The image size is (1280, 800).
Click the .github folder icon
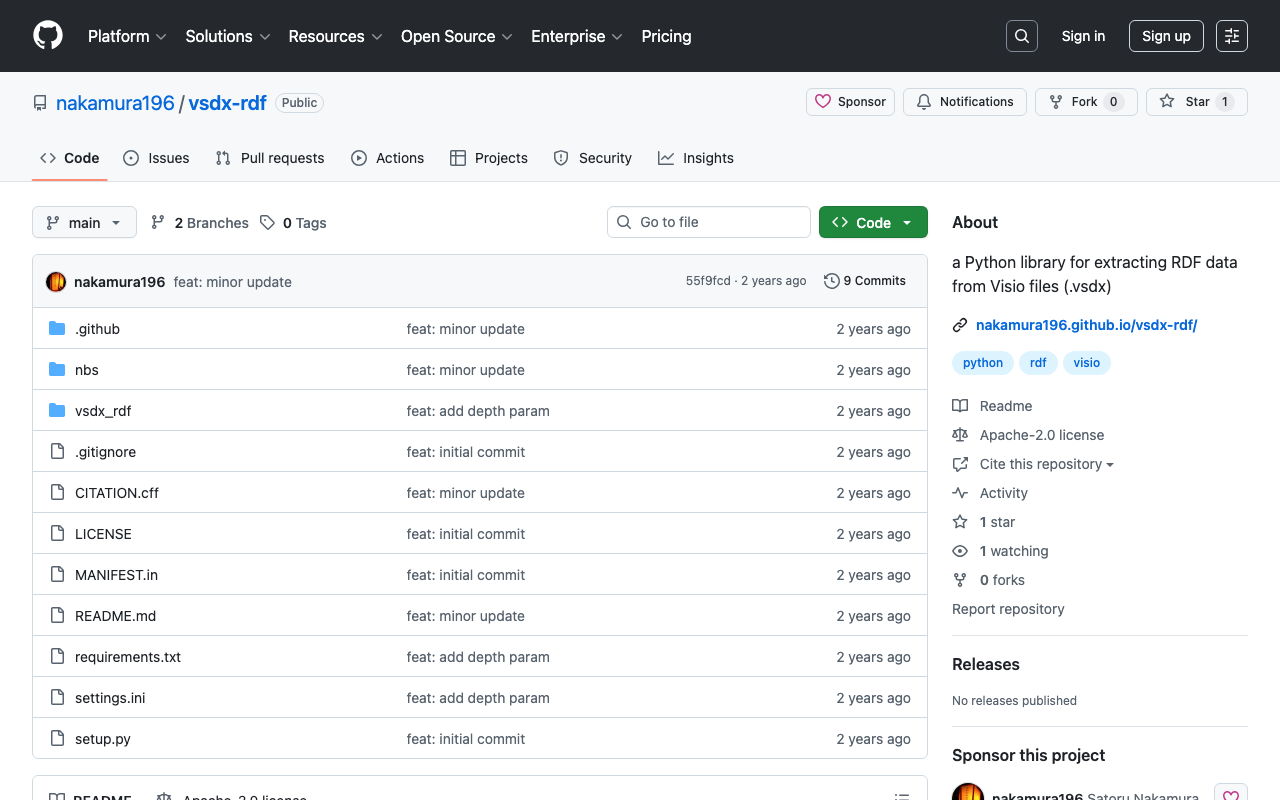pos(57,329)
